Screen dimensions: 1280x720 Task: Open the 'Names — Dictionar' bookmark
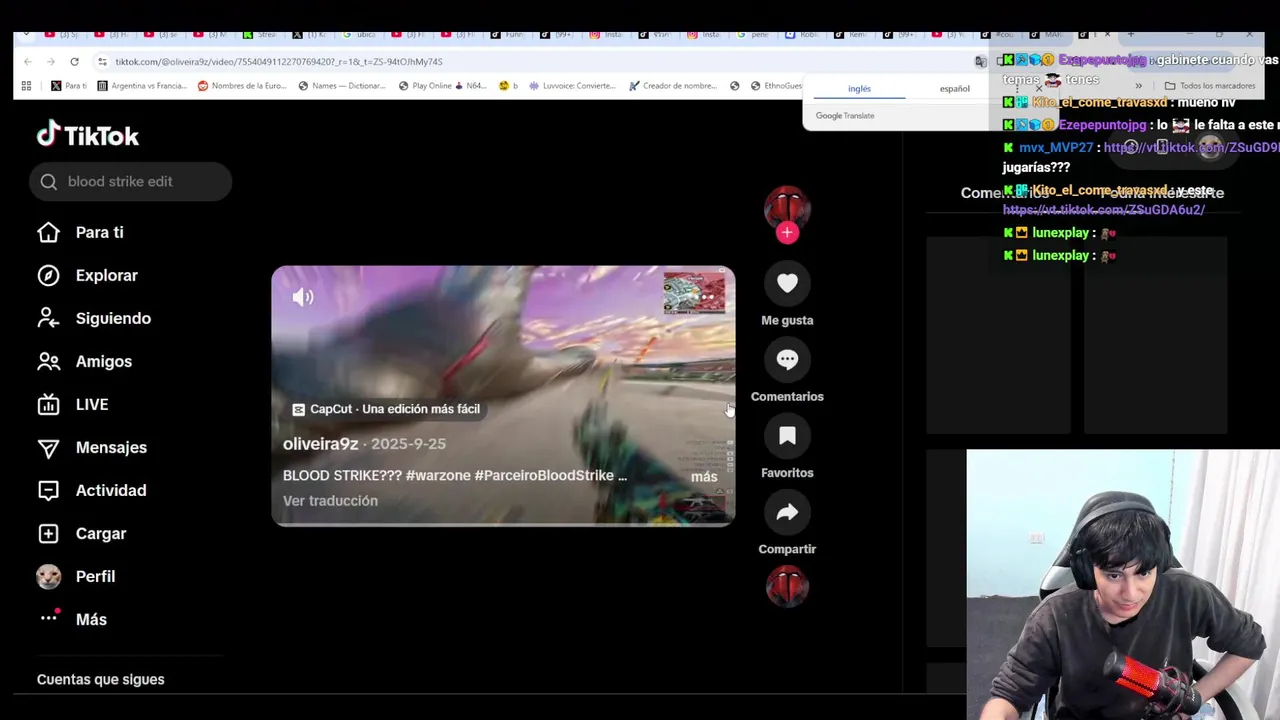pyautogui.click(x=343, y=86)
